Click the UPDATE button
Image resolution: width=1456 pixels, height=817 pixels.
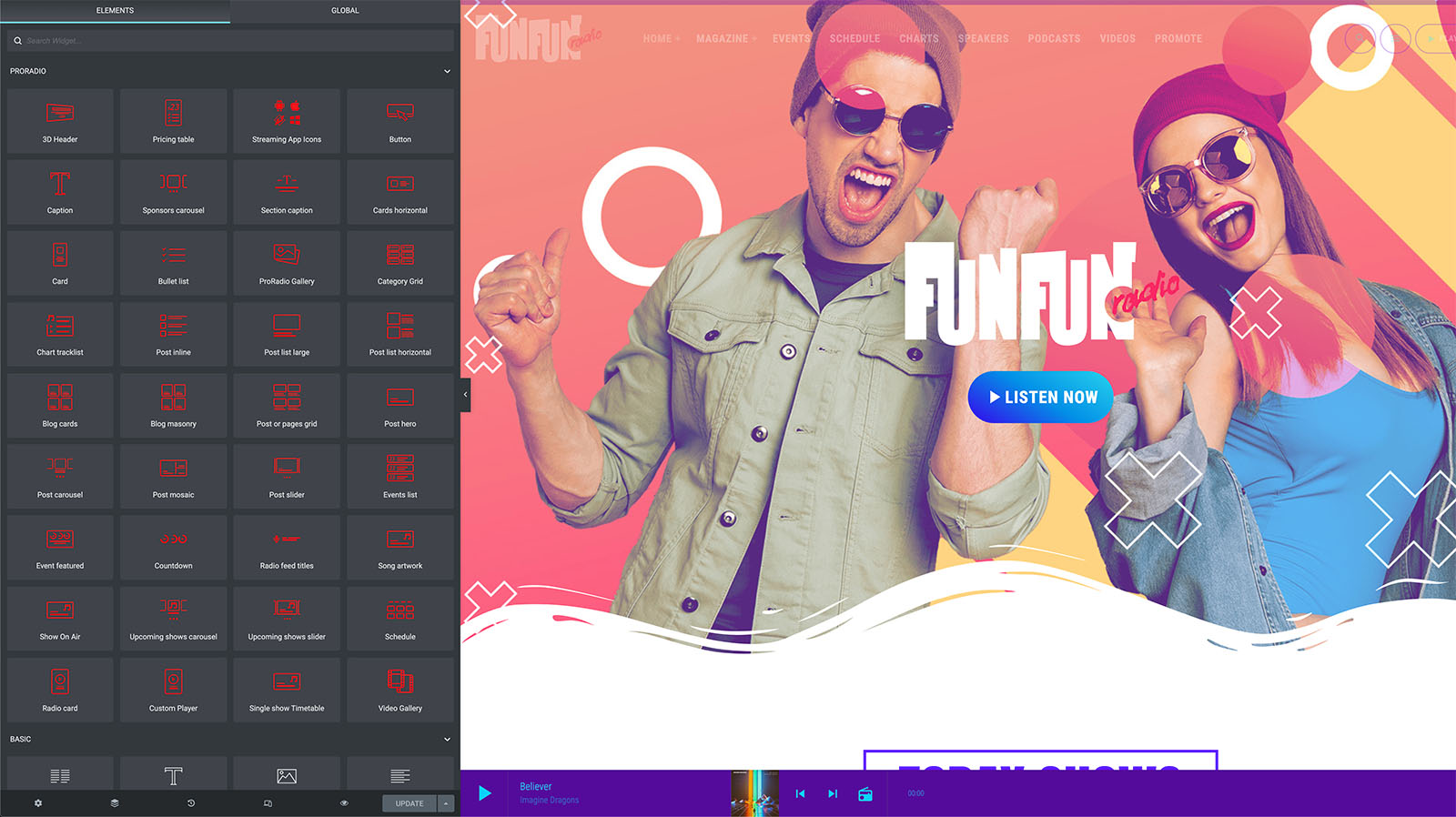(409, 803)
